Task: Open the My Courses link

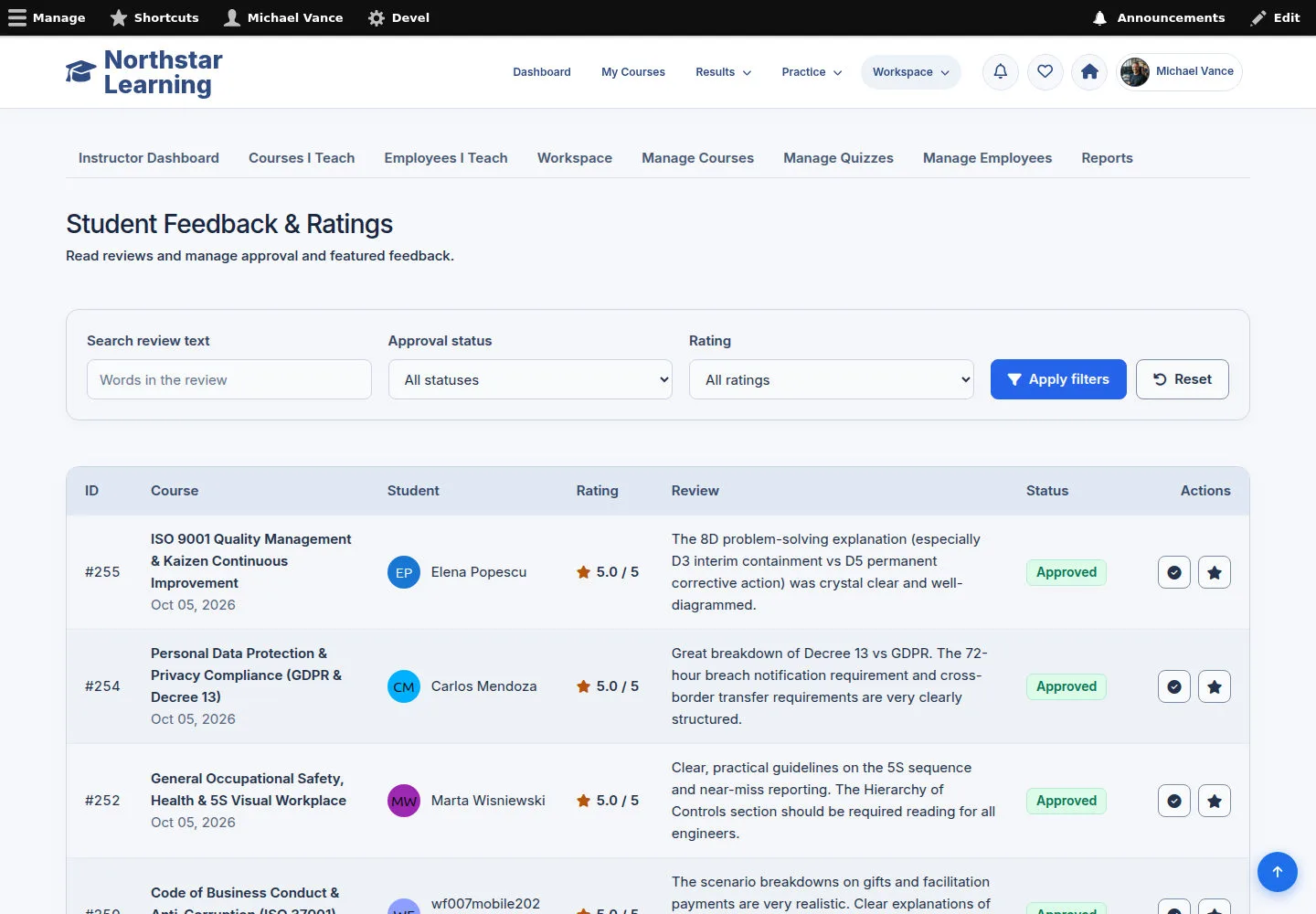Action: 633,72
